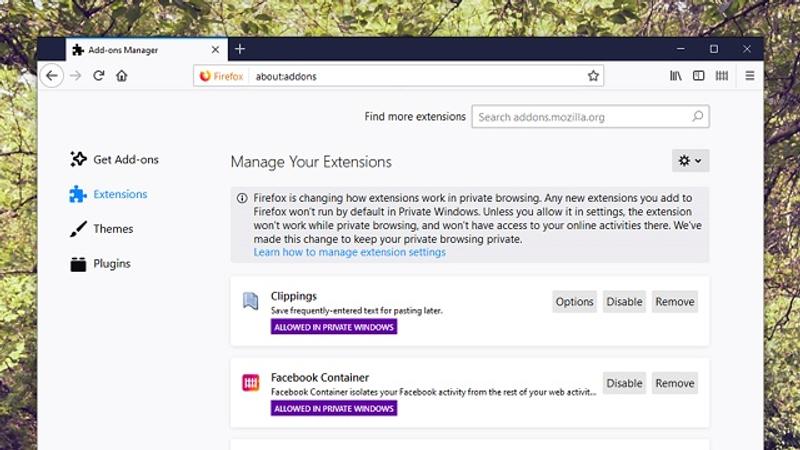Open the hamburger application menu
Screen dimensions: 800x450
[749, 76]
